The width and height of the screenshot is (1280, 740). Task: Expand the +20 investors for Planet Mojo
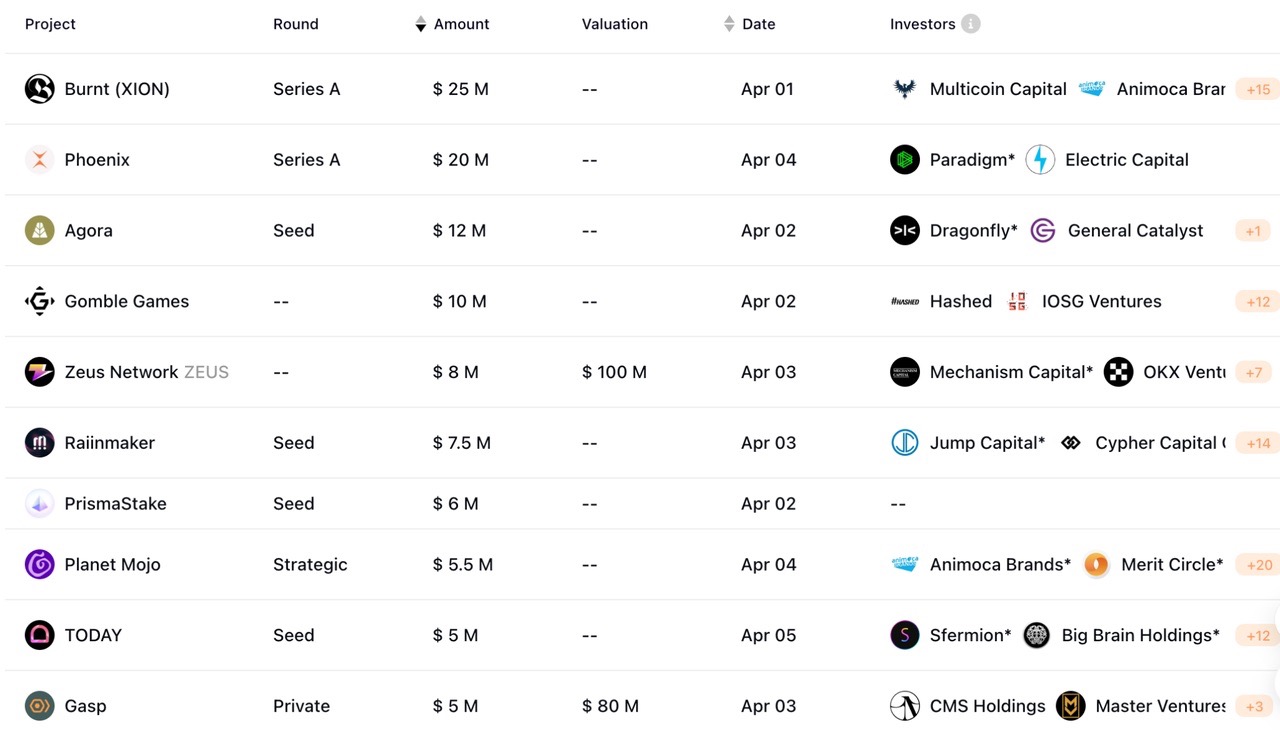click(x=1257, y=565)
